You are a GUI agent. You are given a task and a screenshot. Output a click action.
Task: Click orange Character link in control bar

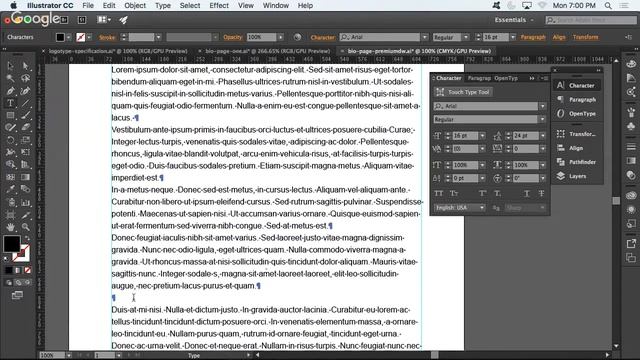pyautogui.click(x=322, y=38)
